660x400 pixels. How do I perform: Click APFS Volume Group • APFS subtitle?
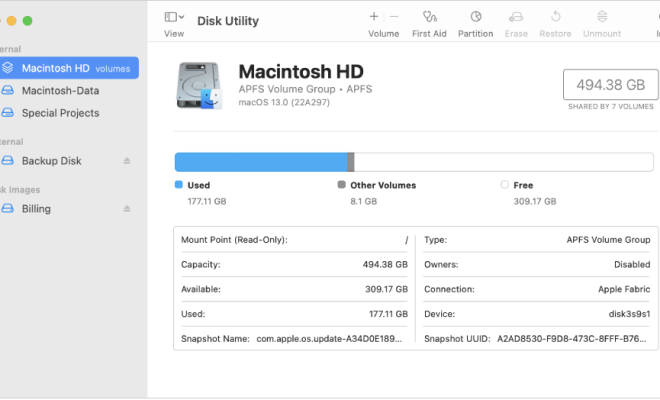(x=305, y=89)
